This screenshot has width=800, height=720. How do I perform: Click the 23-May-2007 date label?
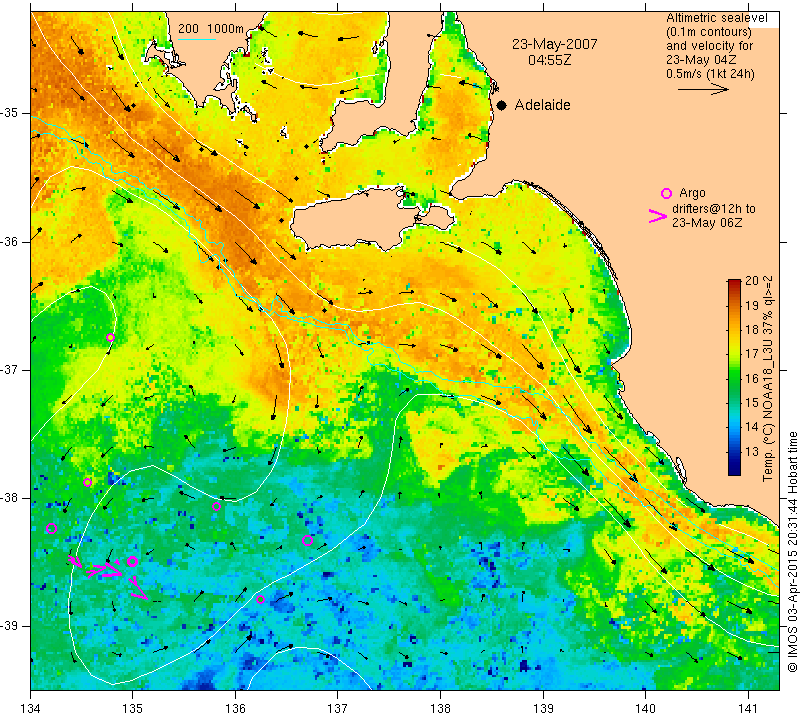coord(555,44)
